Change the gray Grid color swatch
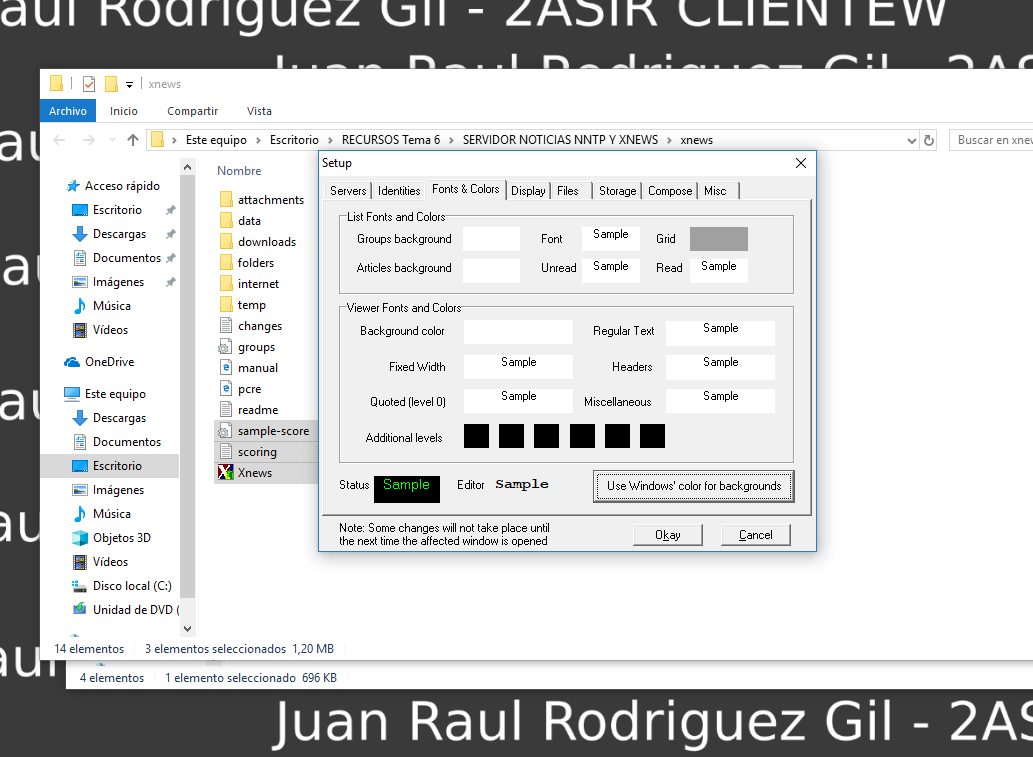 click(719, 238)
